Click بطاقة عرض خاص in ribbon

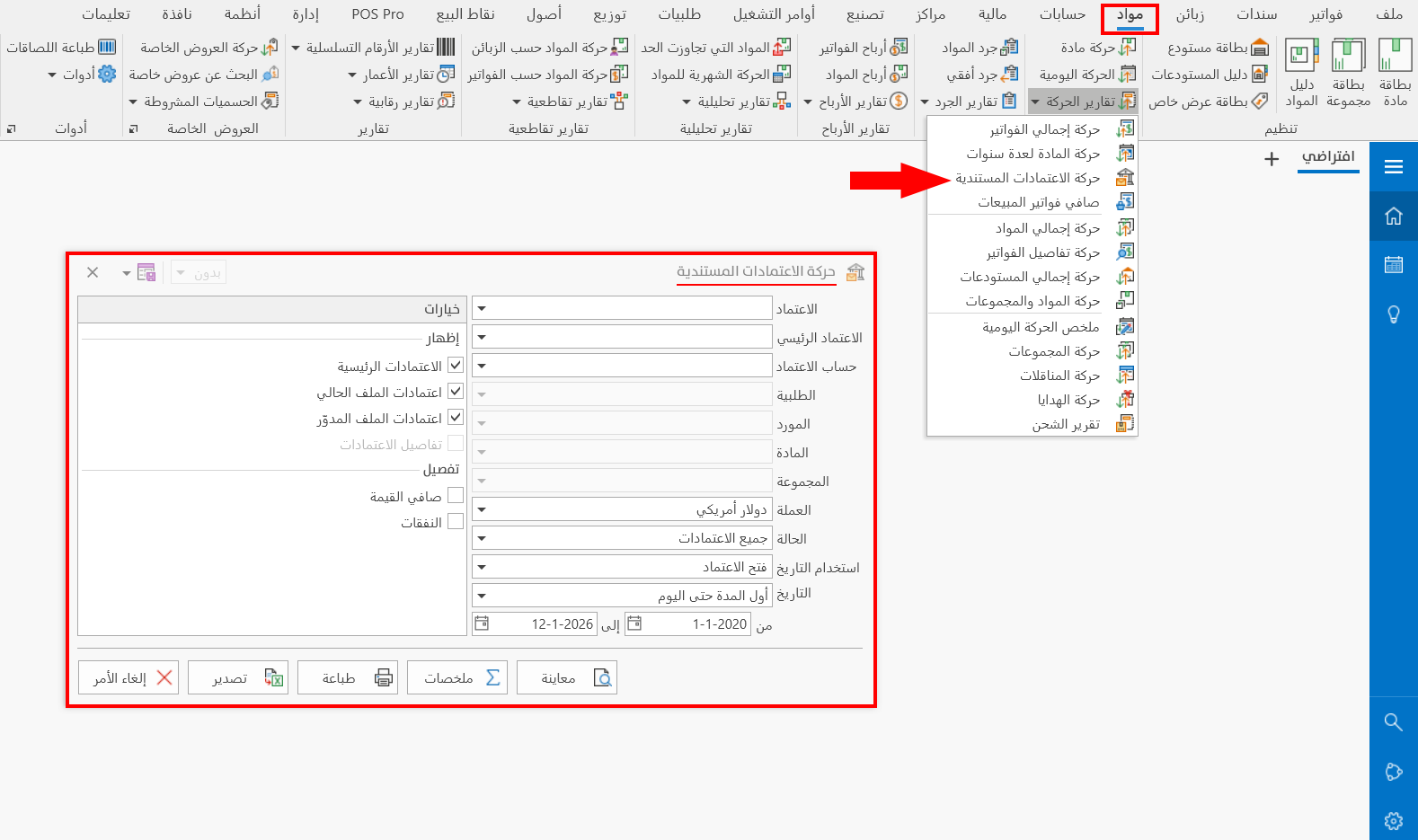coord(1208,102)
